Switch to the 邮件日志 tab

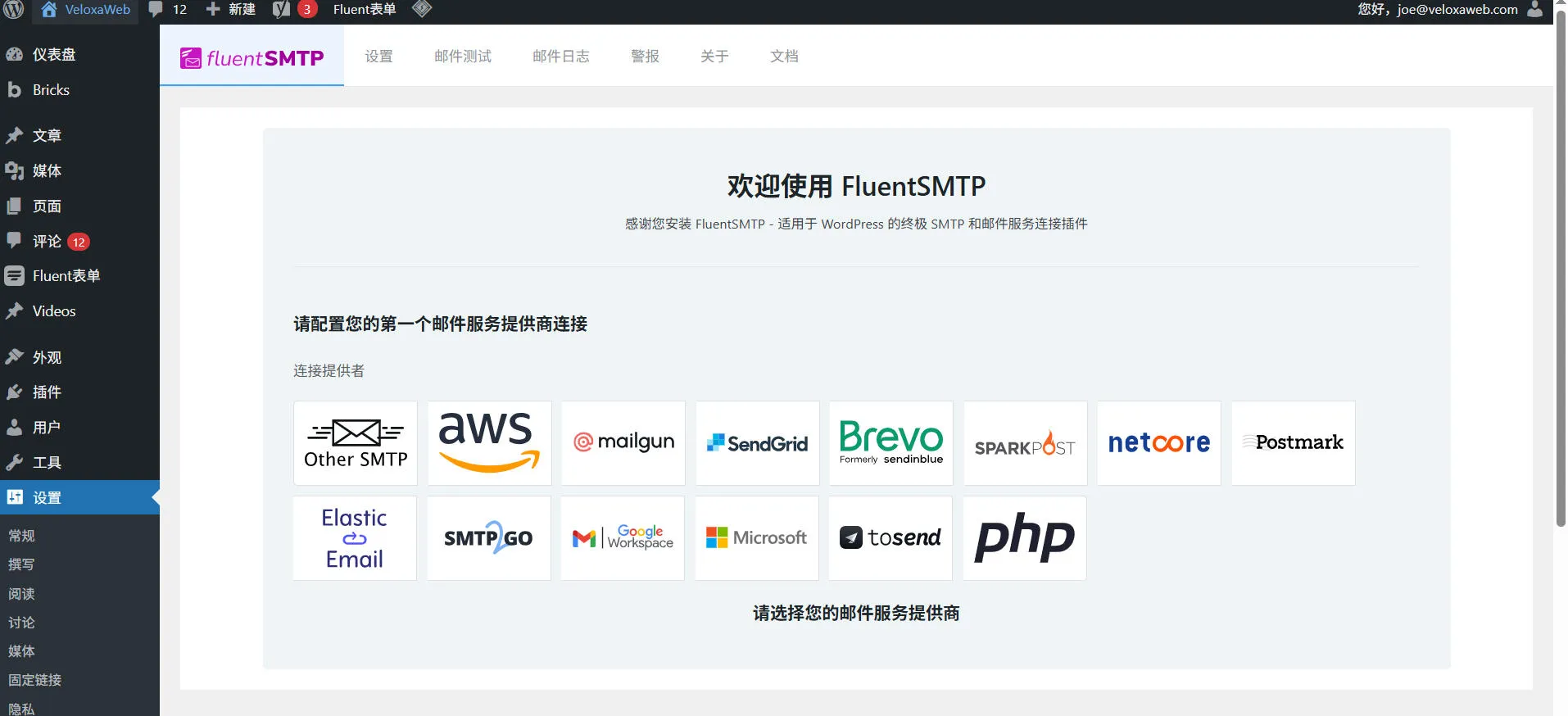(x=561, y=57)
